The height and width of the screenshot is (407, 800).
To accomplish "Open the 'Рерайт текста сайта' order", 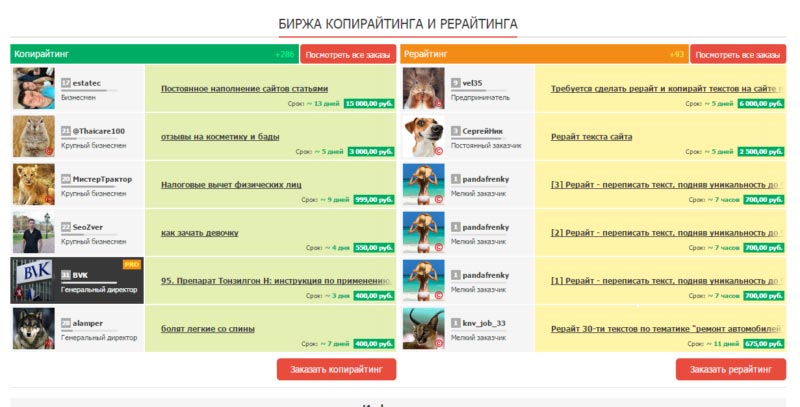I will coord(591,136).
